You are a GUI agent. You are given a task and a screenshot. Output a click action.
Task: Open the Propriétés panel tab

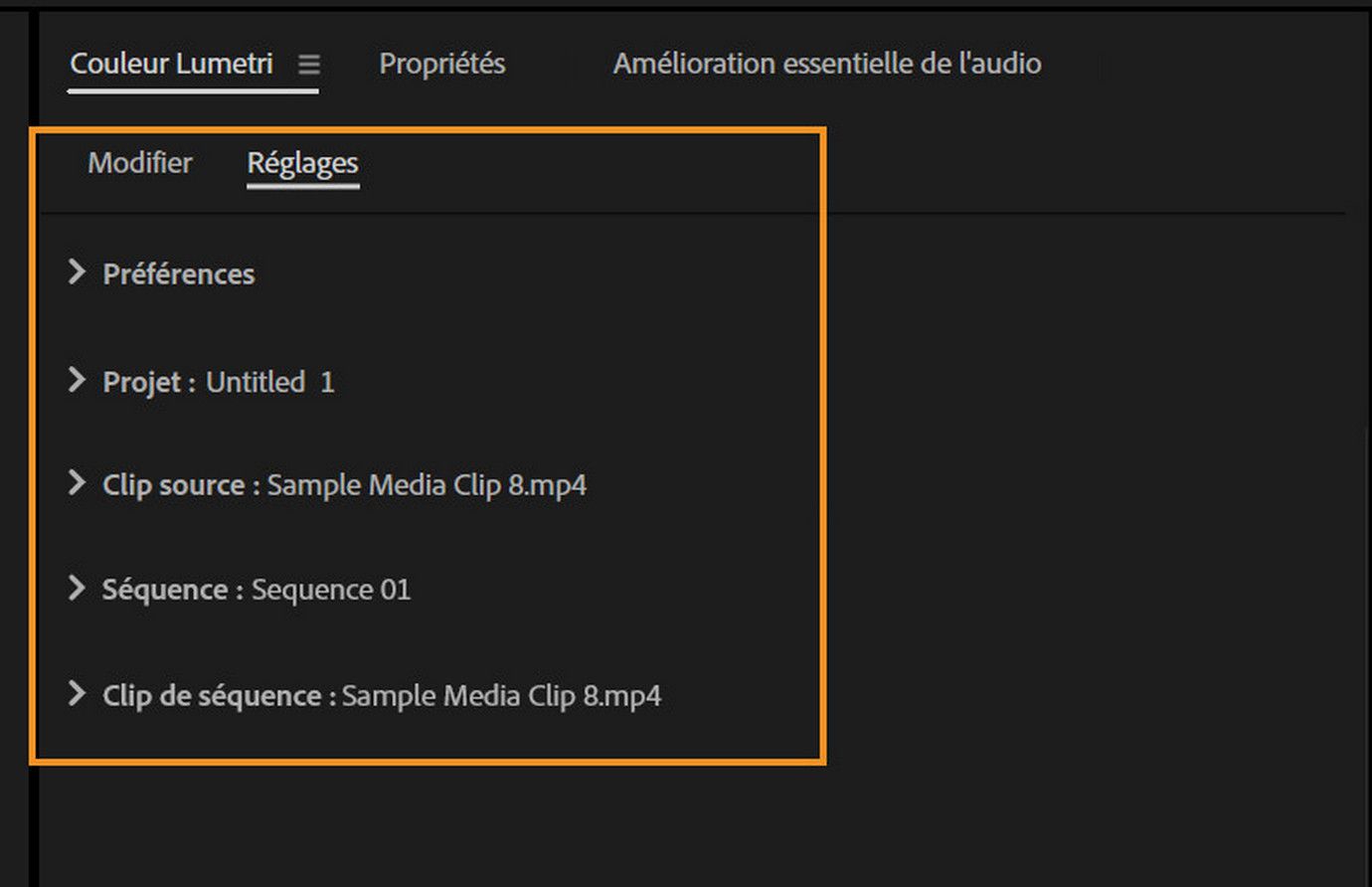pyautogui.click(x=441, y=64)
